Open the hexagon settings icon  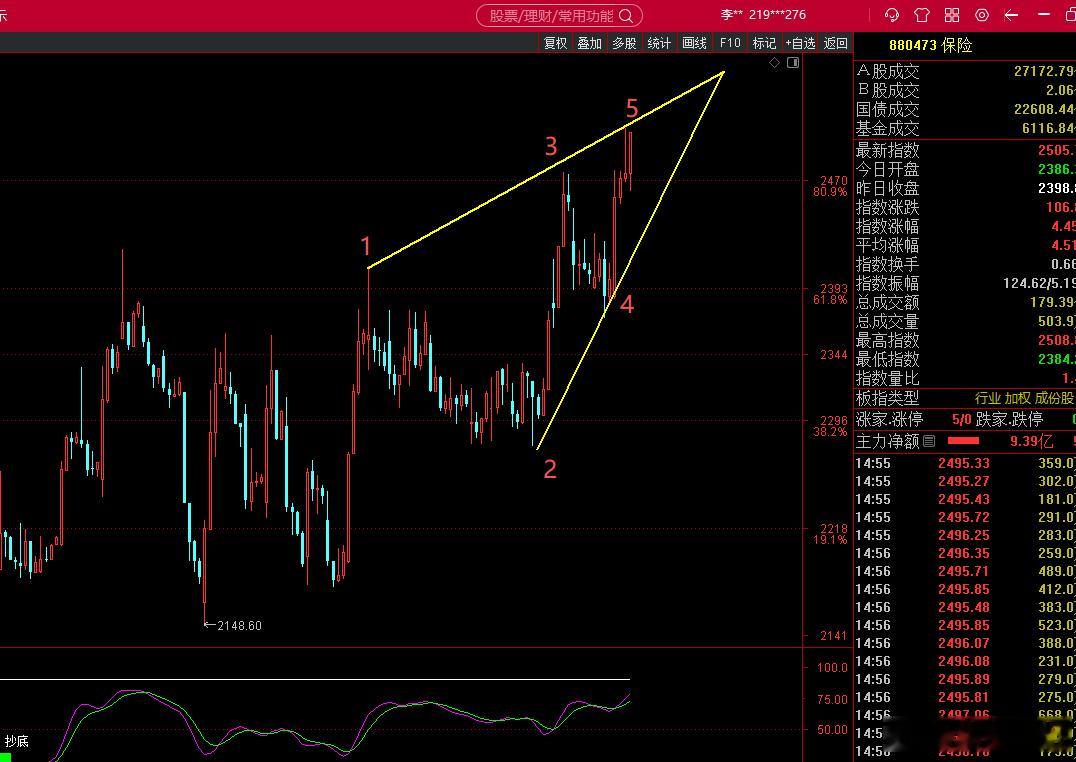coord(982,14)
